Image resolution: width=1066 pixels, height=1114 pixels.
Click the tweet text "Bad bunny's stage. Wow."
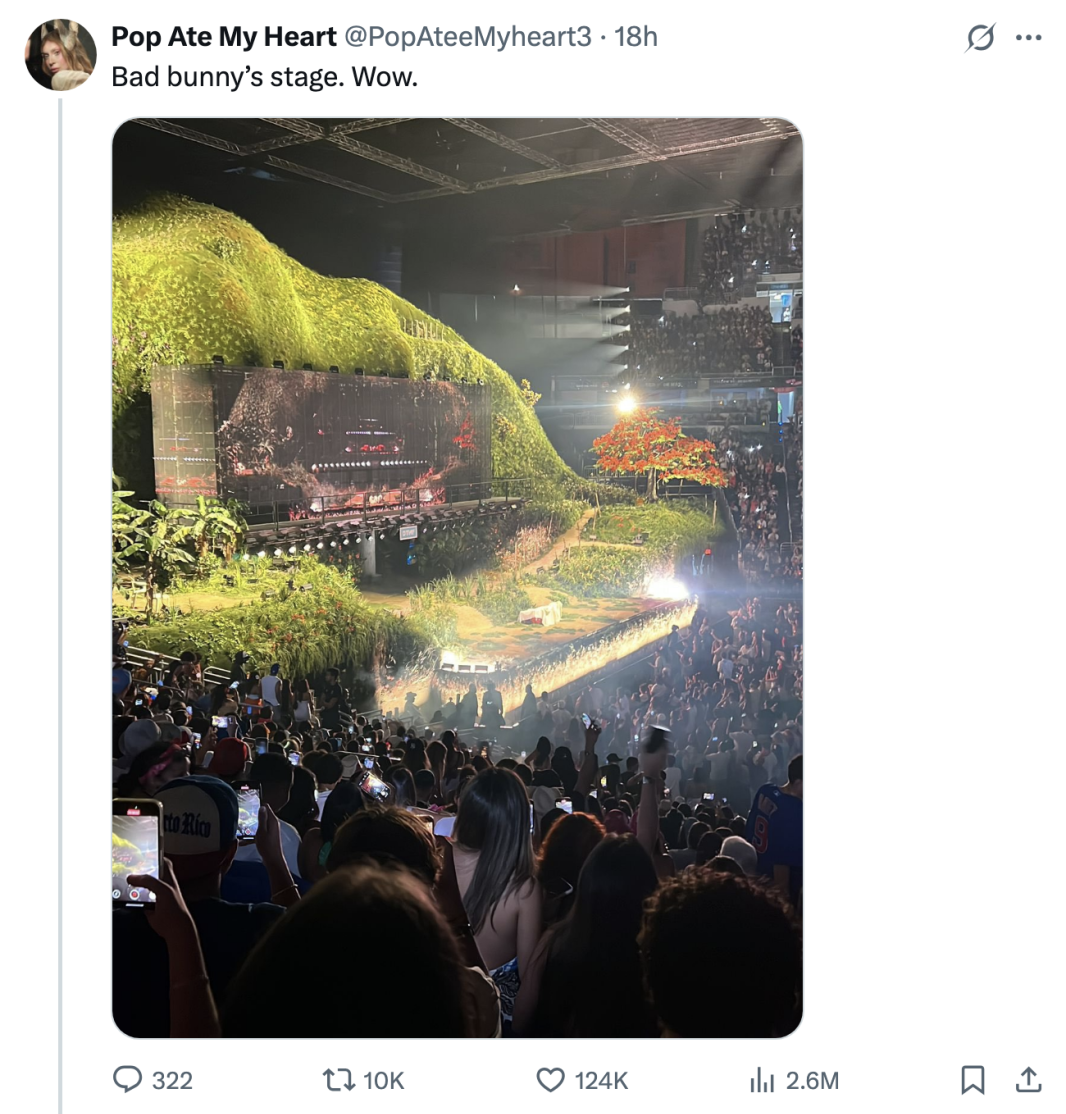264,77
